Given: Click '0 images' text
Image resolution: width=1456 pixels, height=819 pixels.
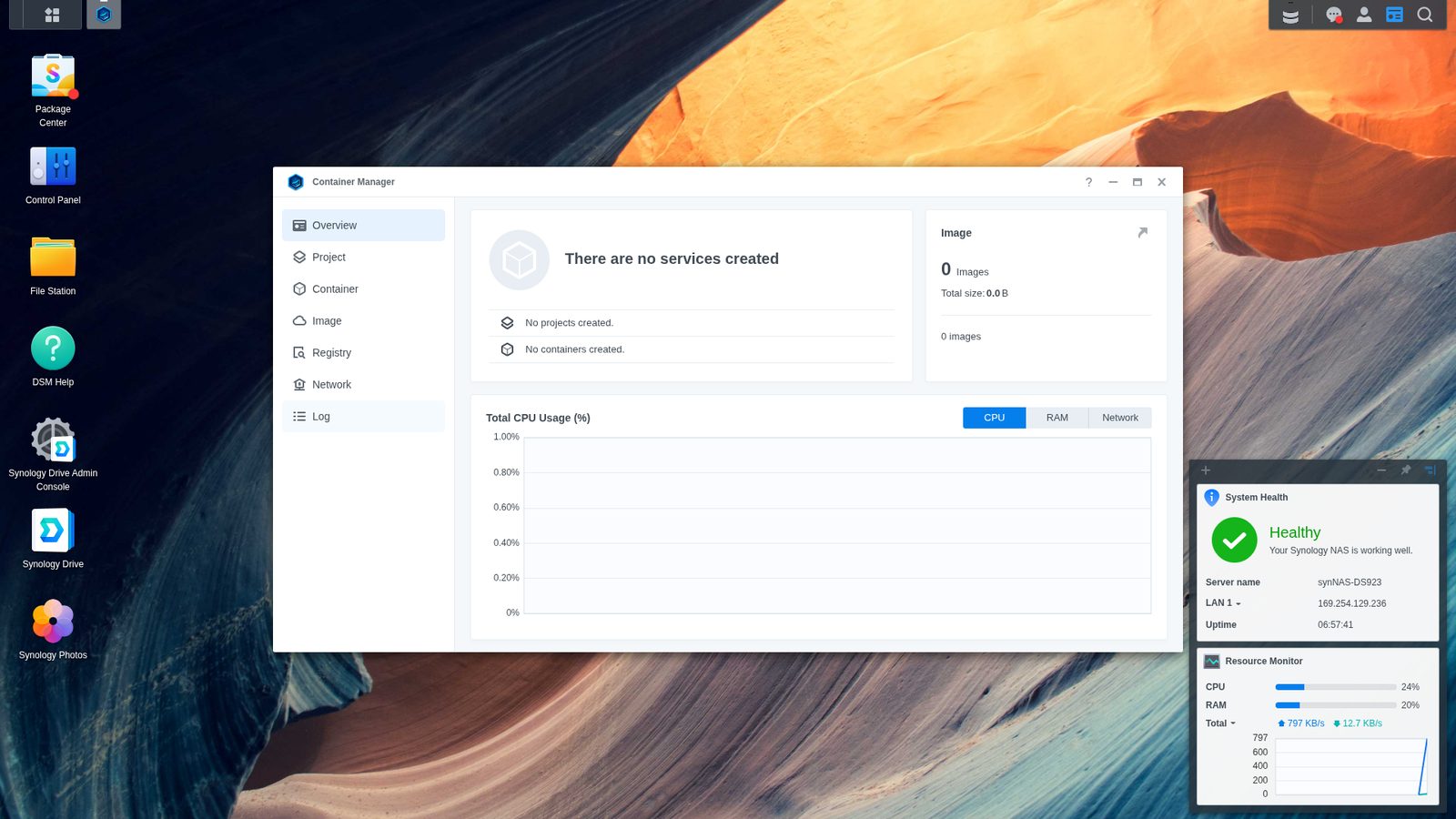Looking at the screenshot, I should (x=961, y=337).
